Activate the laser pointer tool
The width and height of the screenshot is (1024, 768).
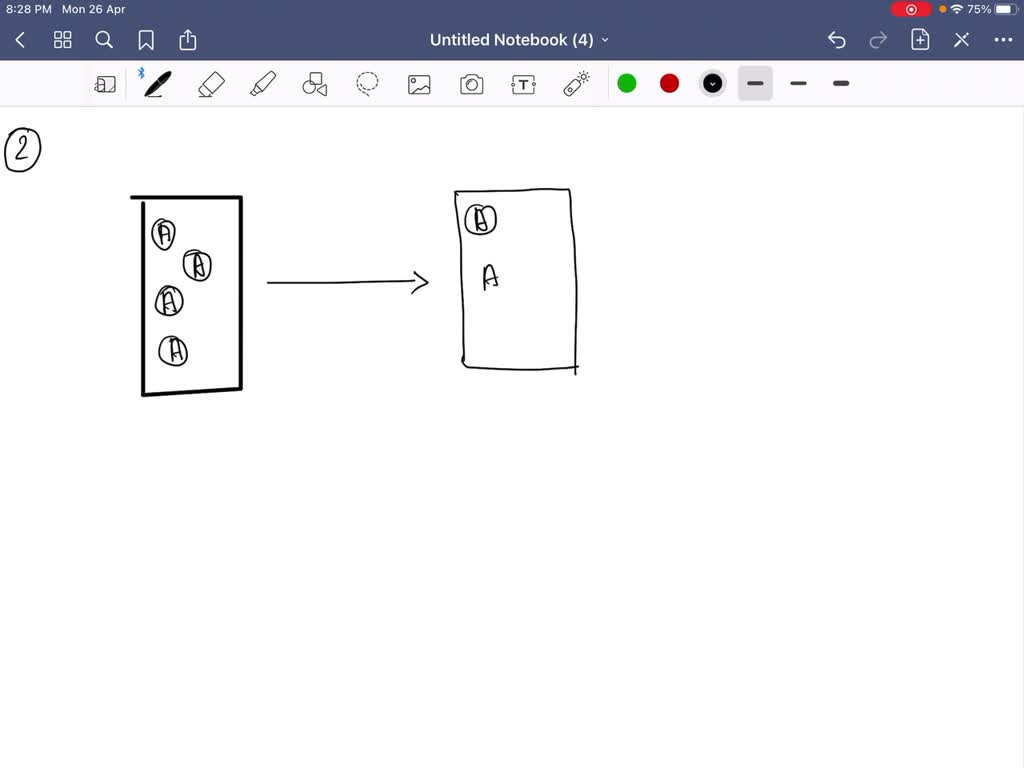click(576, 84)
